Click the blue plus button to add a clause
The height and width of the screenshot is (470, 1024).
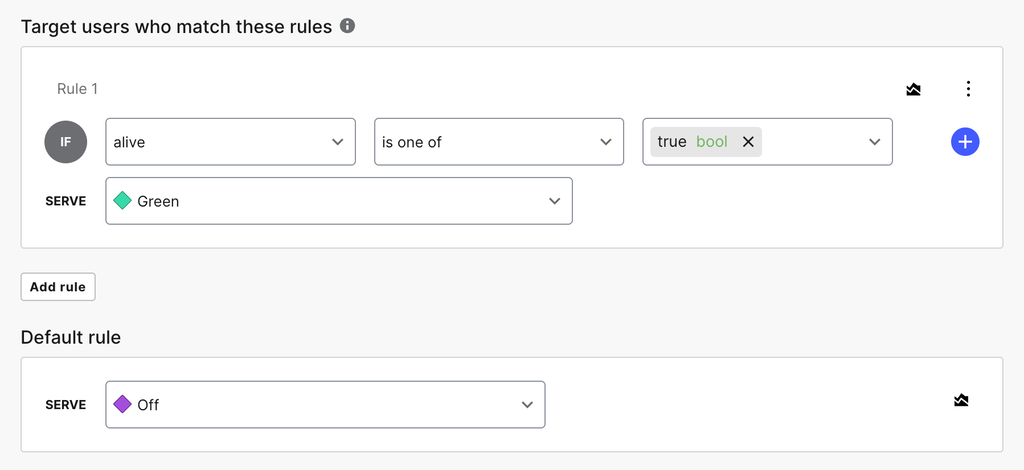pos(965,142)
